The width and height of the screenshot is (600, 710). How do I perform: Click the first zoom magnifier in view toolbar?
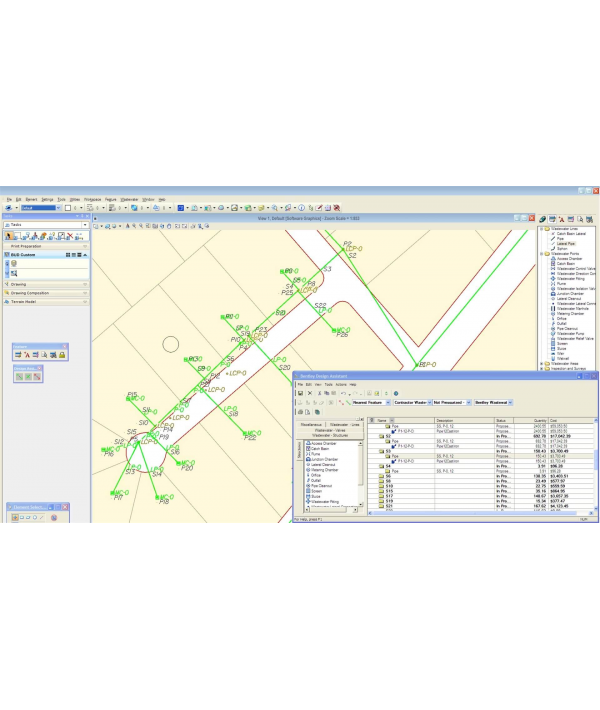click(x=134, y=226)
